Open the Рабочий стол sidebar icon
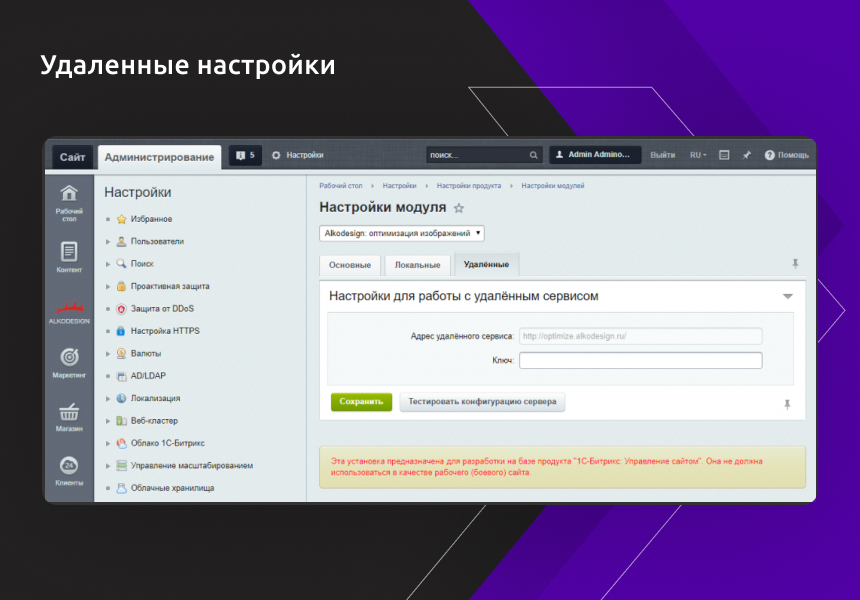This screenshot has width=860, height=600. click(69, 192)
